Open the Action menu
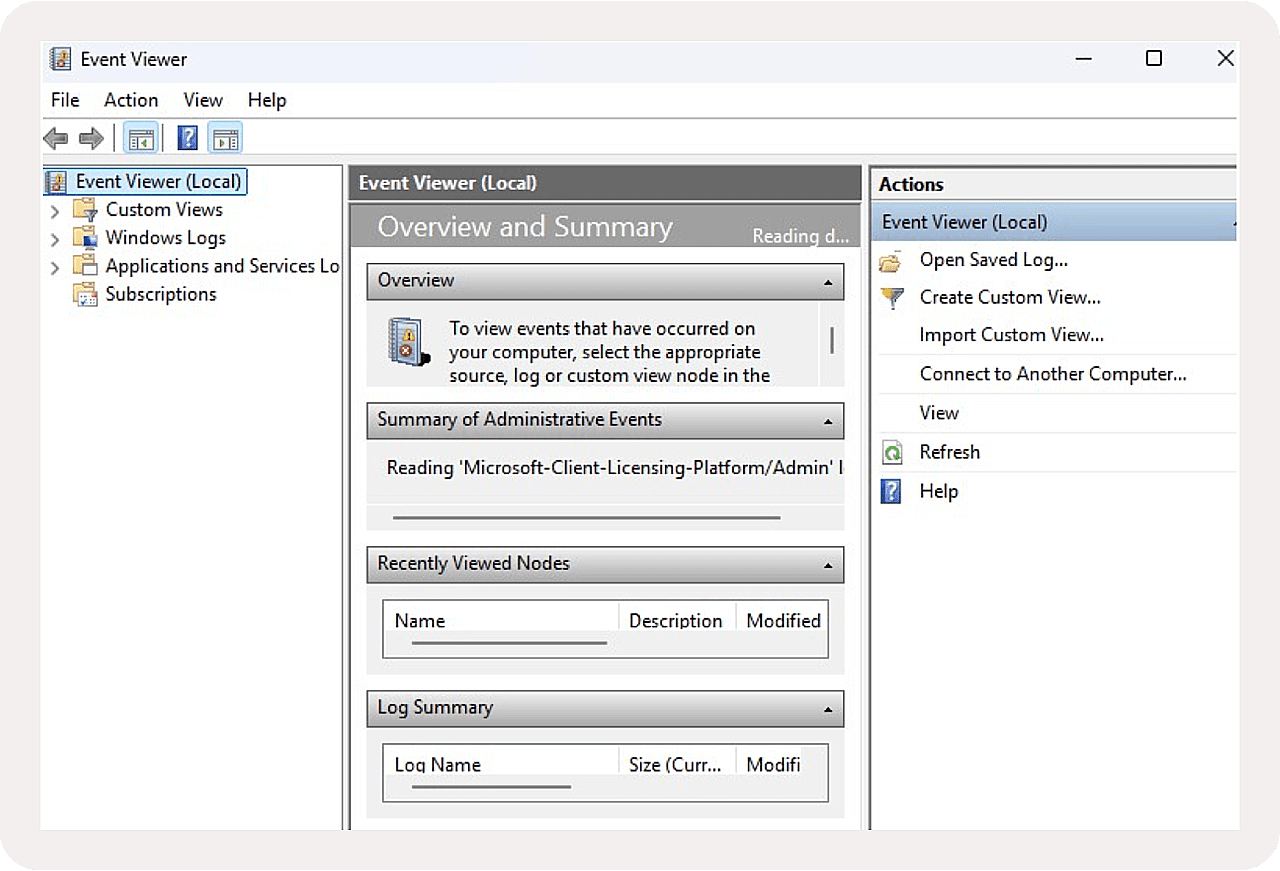Image resolution: width=1280 pixels, height=871 pixels. (131, 100)
